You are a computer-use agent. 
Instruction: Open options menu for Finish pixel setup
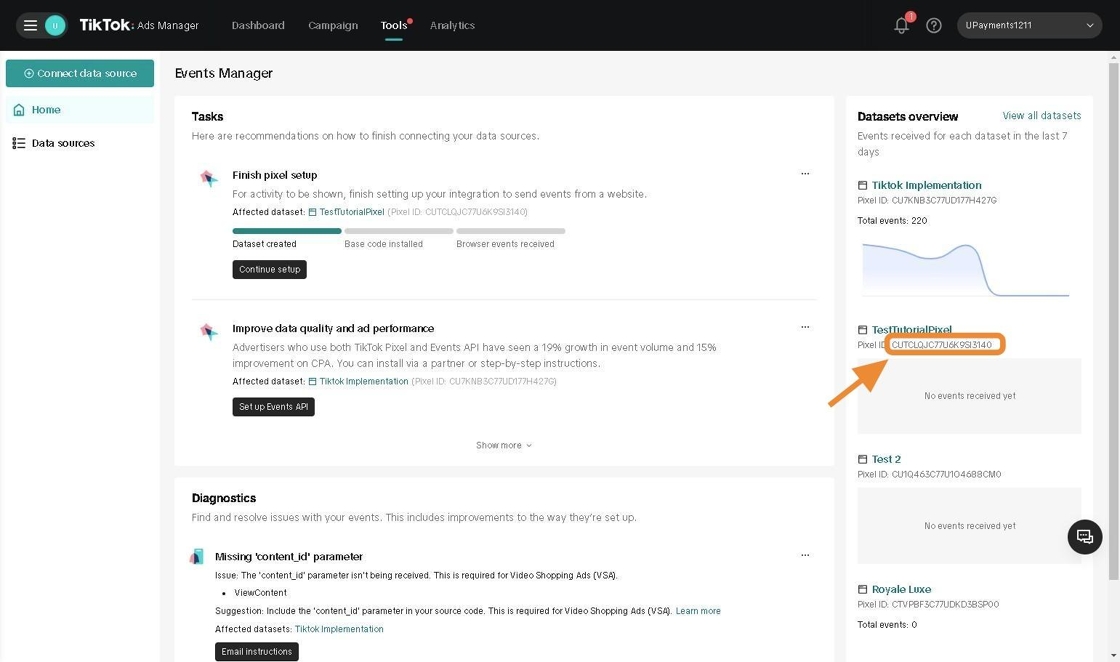[805, 174]
